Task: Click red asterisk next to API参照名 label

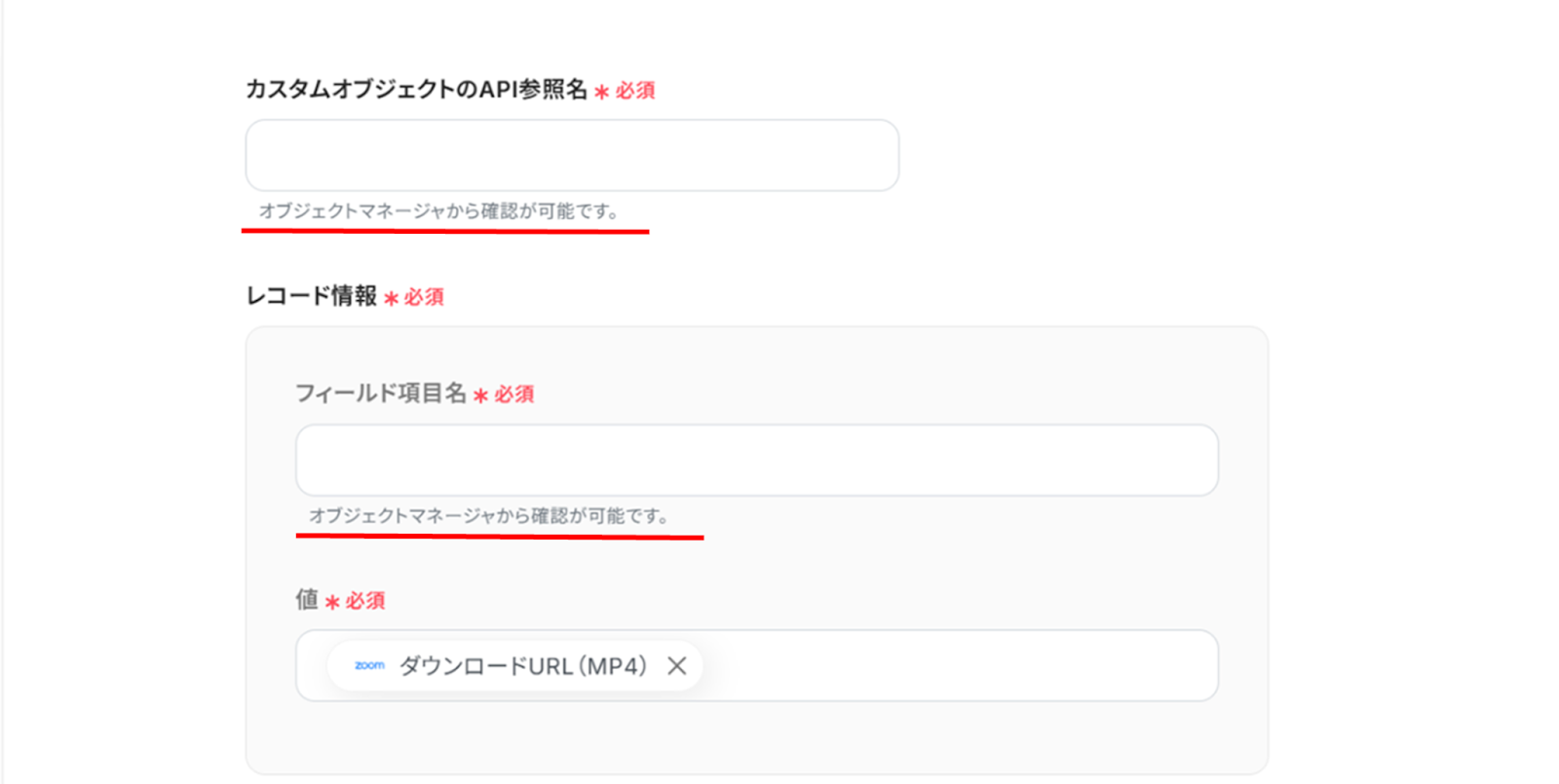Action: [x=601, y=92]
